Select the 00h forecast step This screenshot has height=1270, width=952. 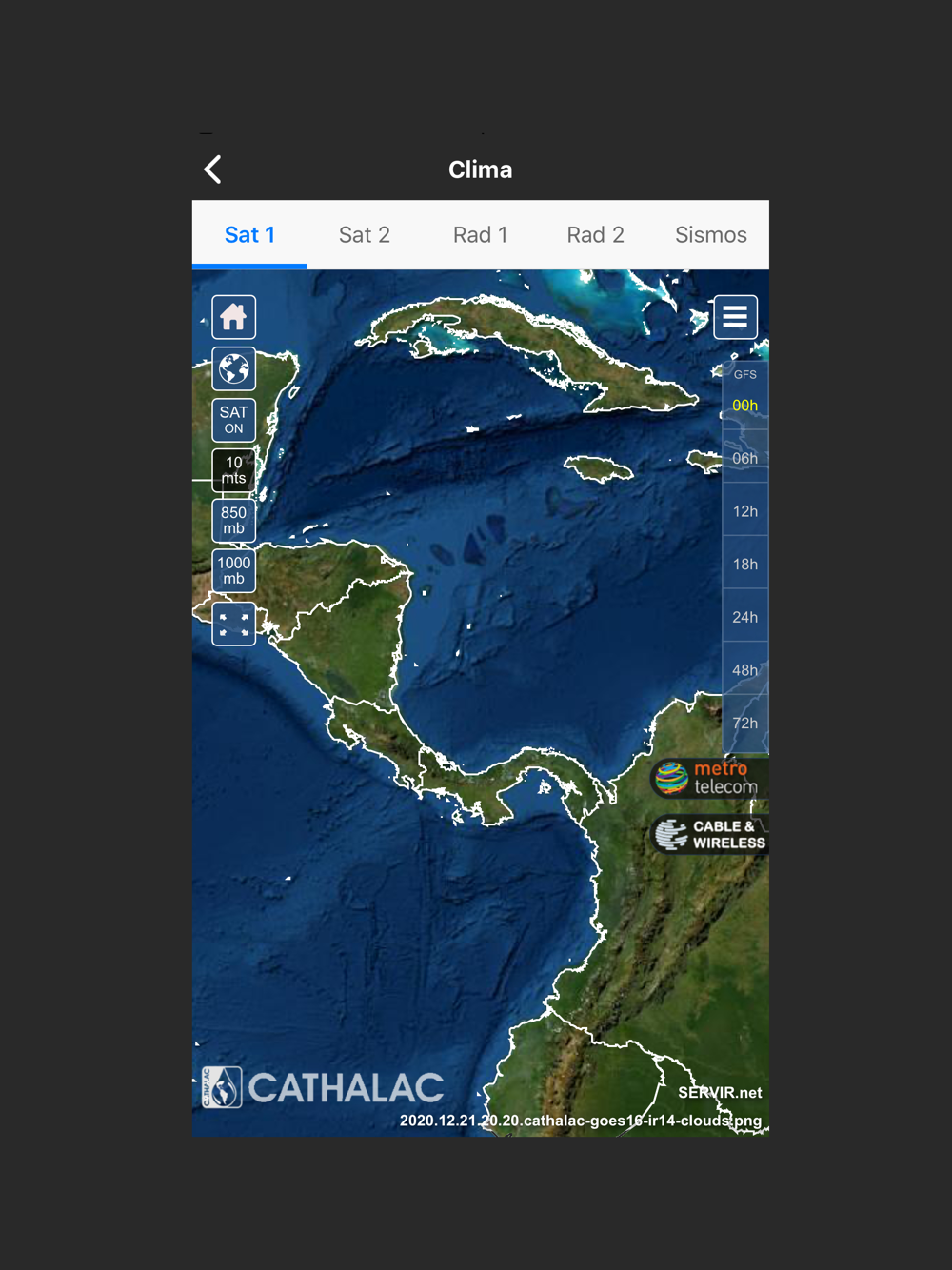click(745, 406)
